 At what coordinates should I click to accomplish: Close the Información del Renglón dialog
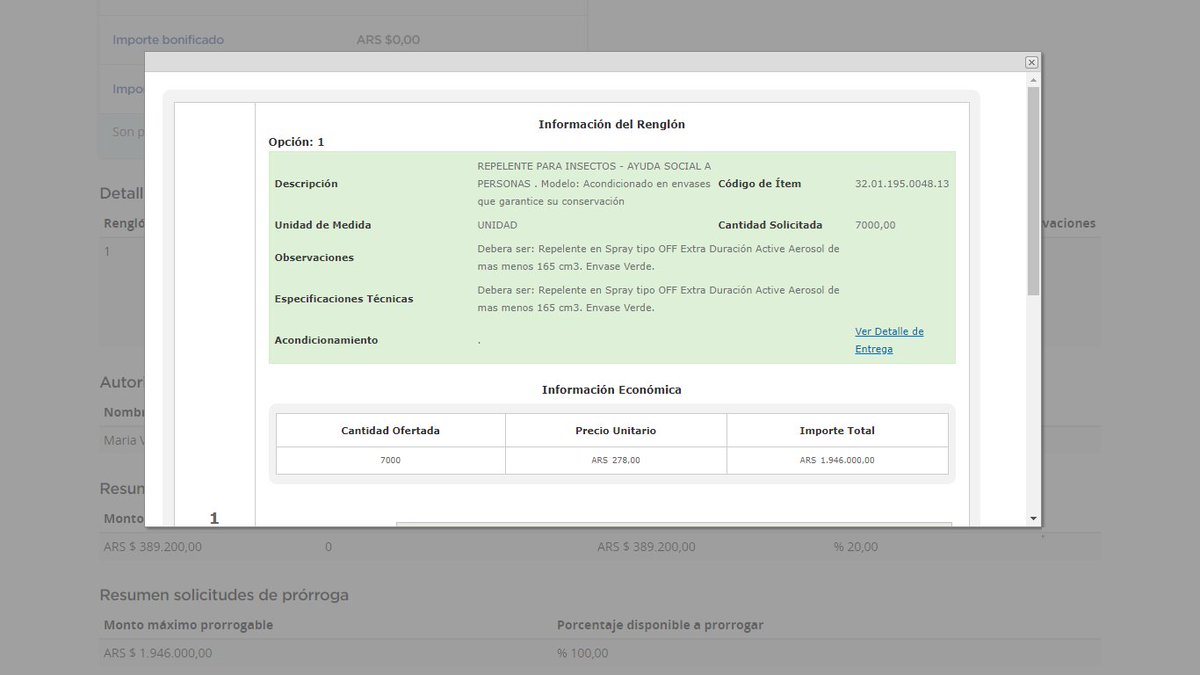click(x=1031, y=62)
